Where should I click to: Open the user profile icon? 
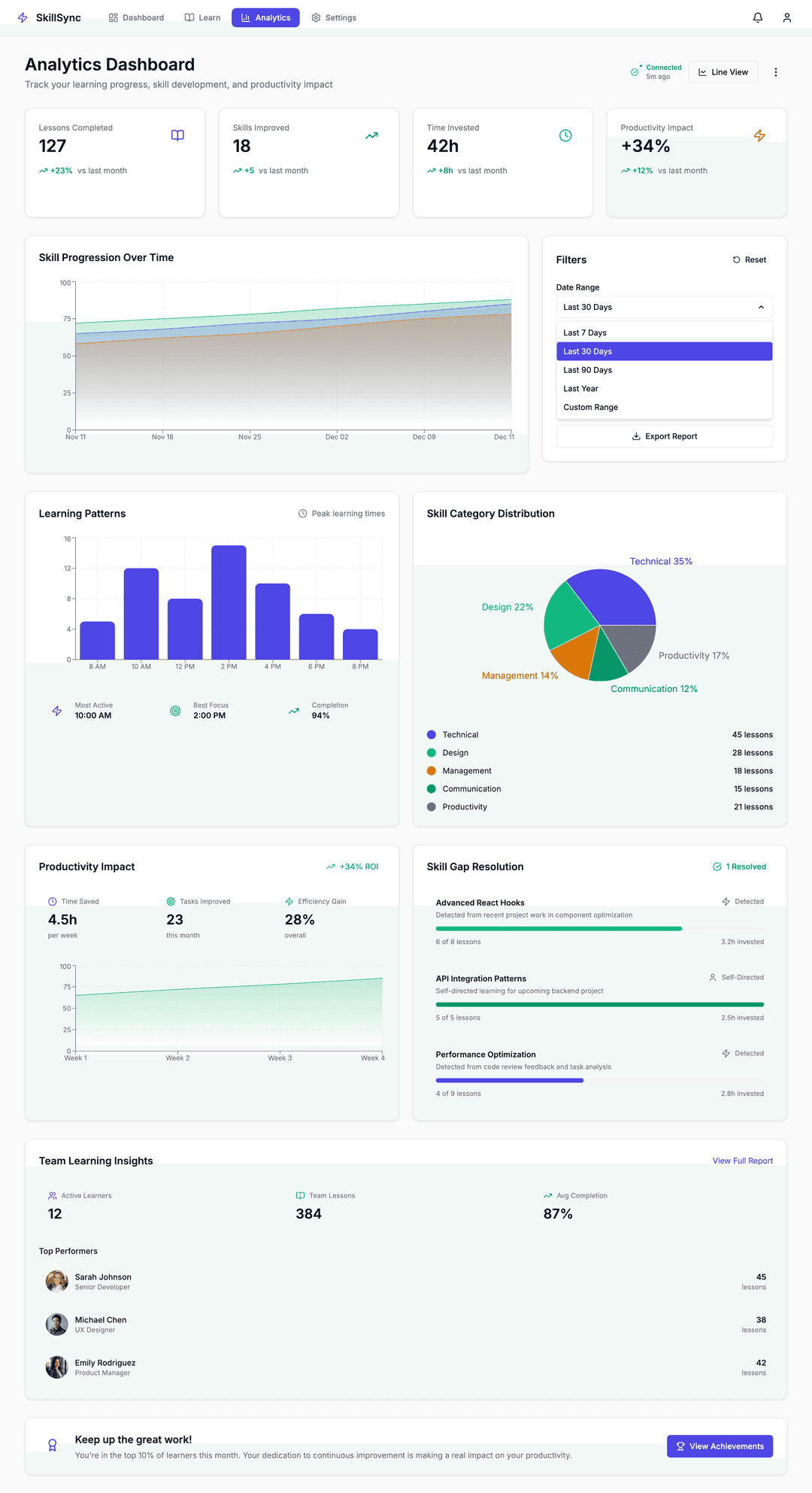[786, 17]
